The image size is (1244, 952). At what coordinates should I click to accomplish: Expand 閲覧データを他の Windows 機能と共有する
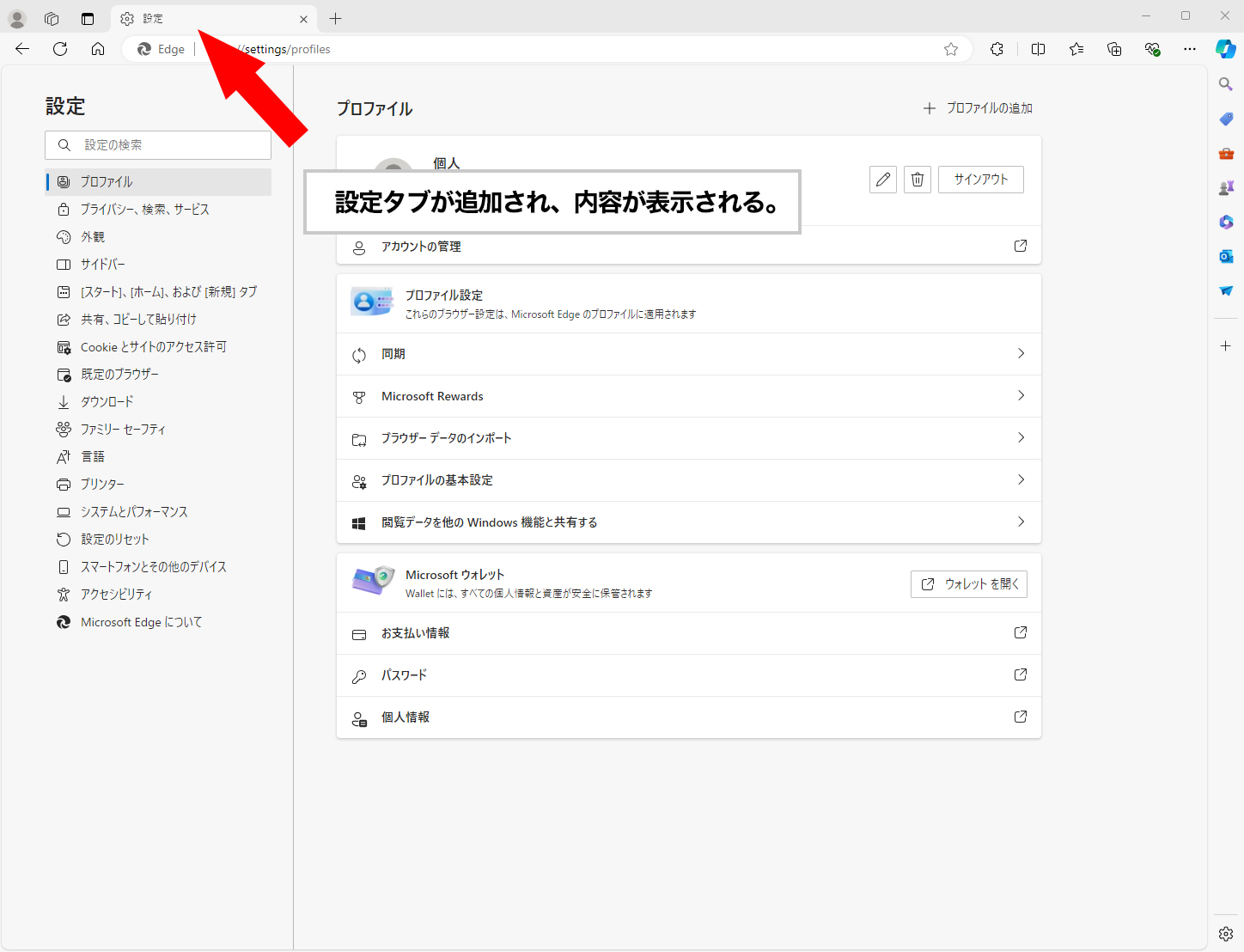pyautogui.click(x=689, y=522)
